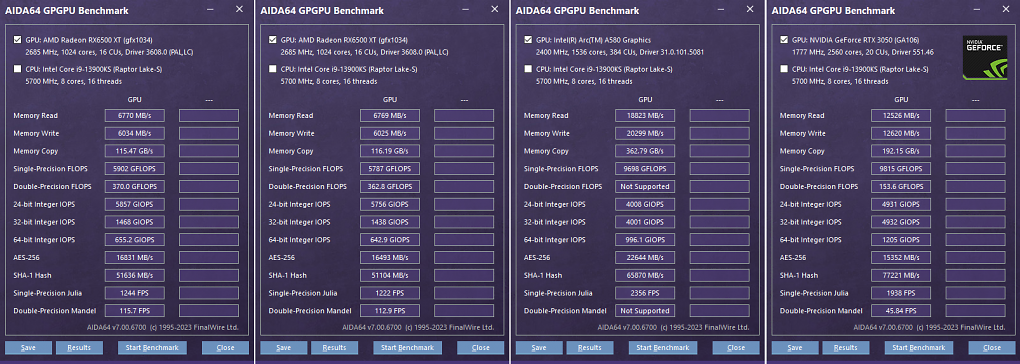The width and height of the screenshot is (1020, 364).
Task: Click Close button in the RTX 3050 window
Action: pos(992,348)
